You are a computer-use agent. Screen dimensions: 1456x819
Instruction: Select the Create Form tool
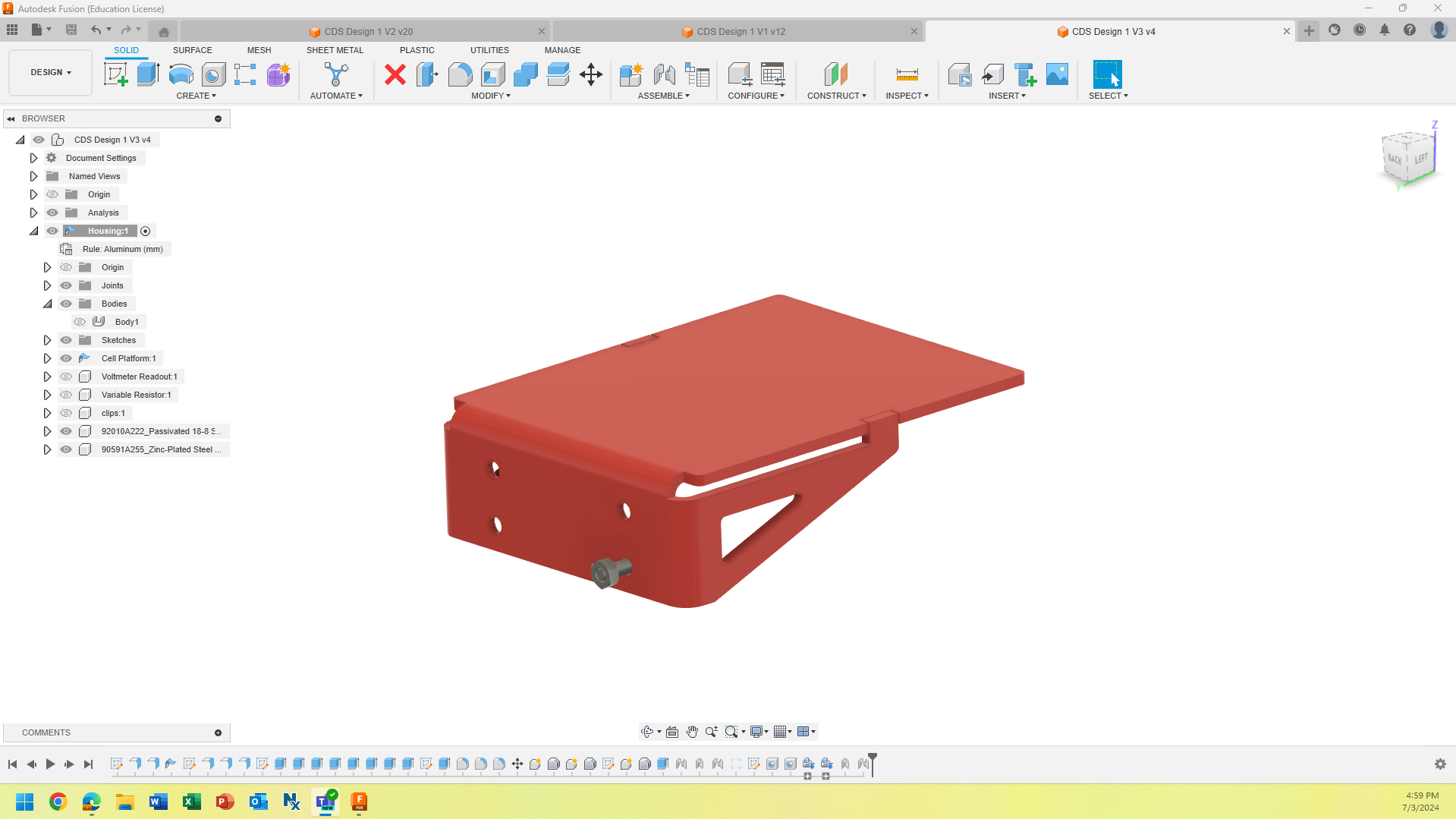click(x=278, y=74)
